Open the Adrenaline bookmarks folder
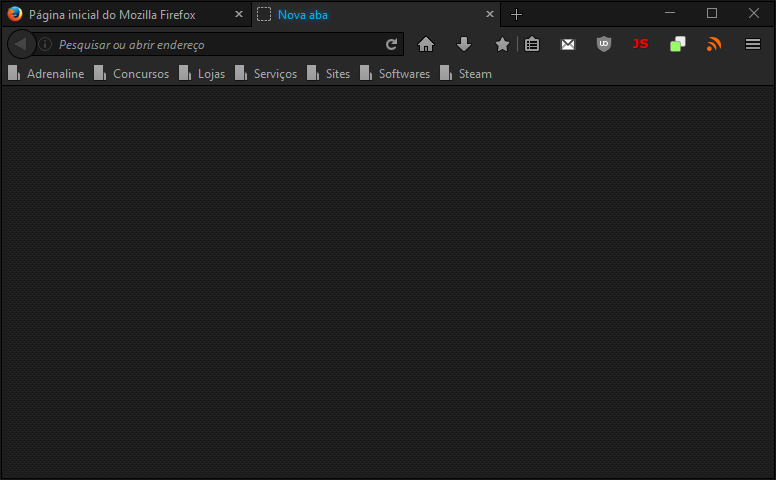Screen dimensions: 776x480 click(x=46, y=74)
